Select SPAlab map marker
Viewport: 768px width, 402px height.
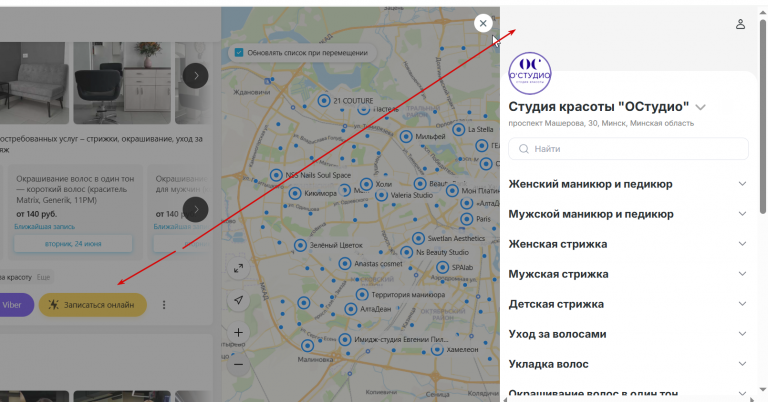(442, 267)
